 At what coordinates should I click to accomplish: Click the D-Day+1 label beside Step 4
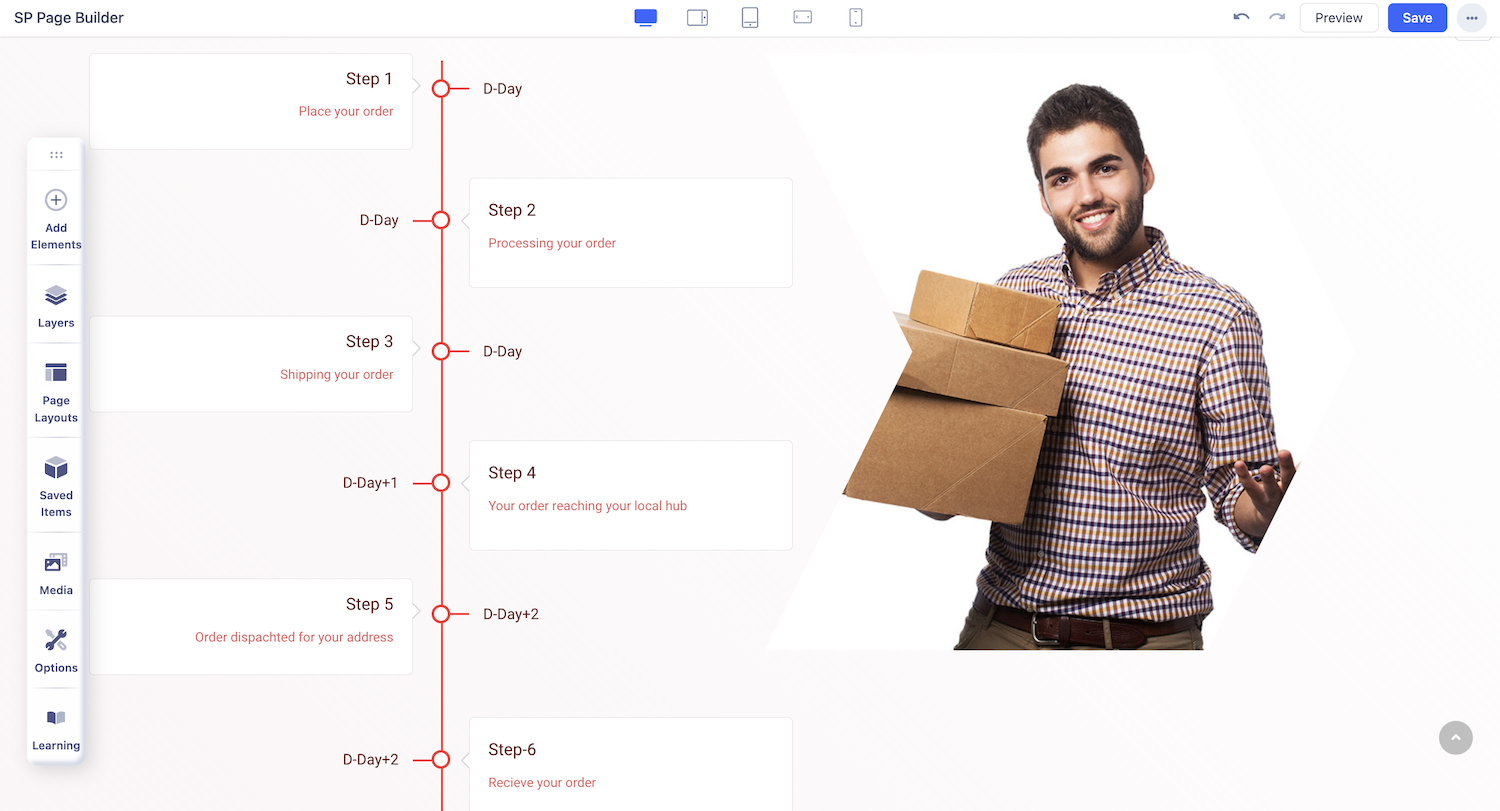370,483
